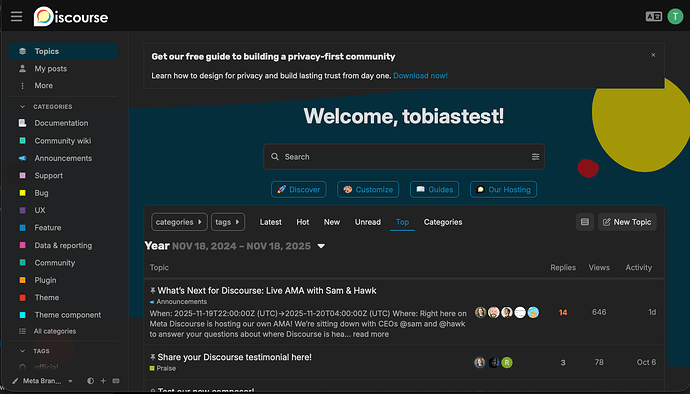Dismiss the privacy guide banner
This screenshot has width=690, height=394.
[x=653, y=55]
